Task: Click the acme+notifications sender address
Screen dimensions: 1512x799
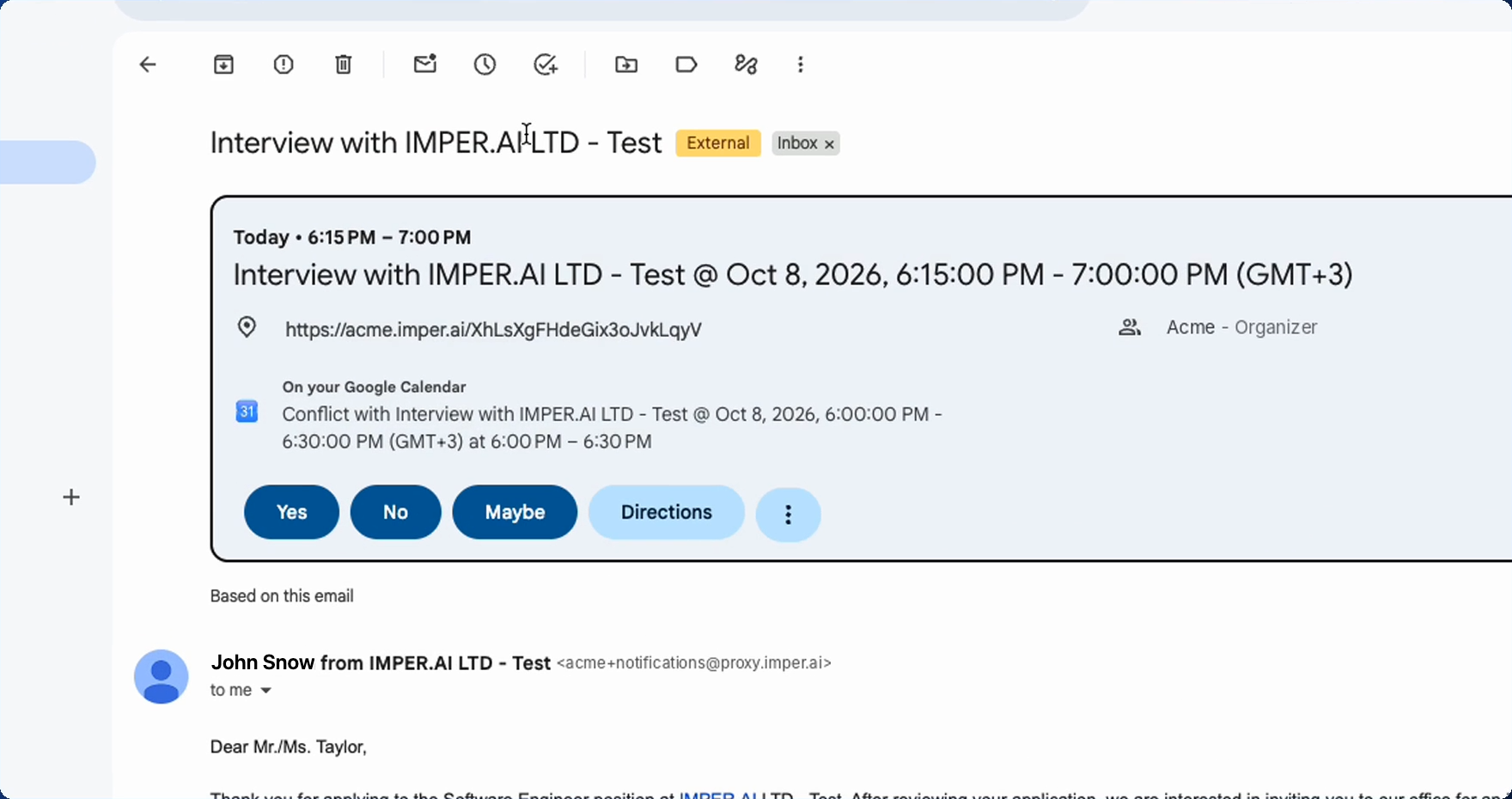Action: click(694, 663)
